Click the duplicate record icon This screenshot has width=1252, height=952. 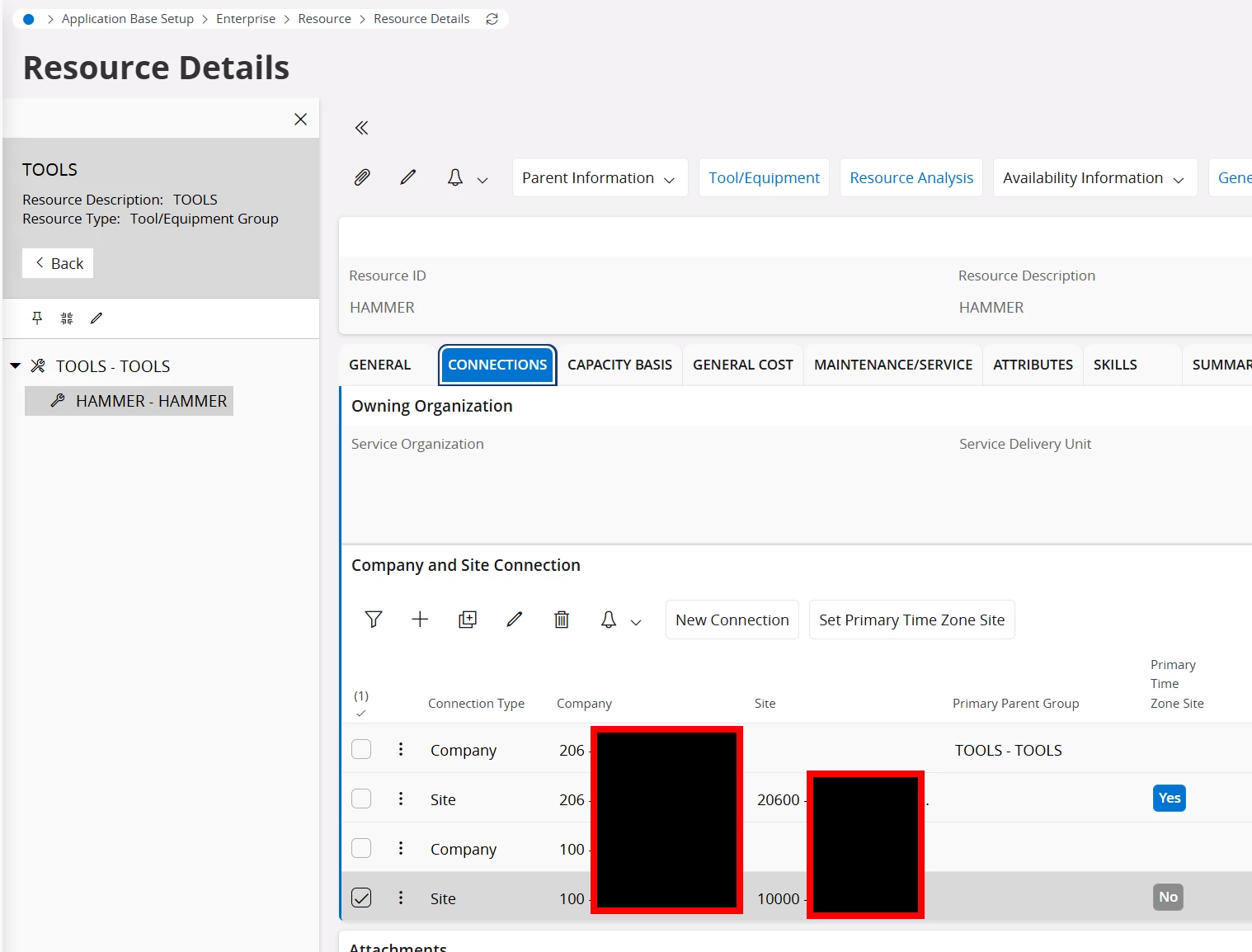pos(467,620)
